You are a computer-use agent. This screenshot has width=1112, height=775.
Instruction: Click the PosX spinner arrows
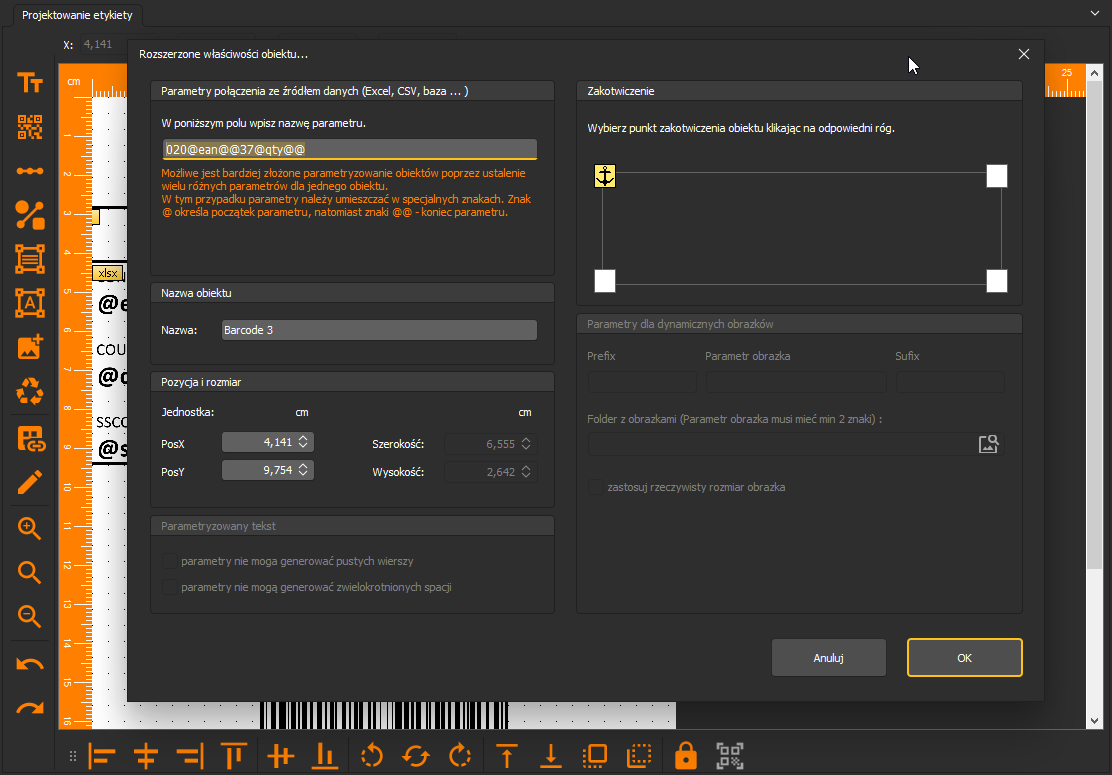coord(303,442)
